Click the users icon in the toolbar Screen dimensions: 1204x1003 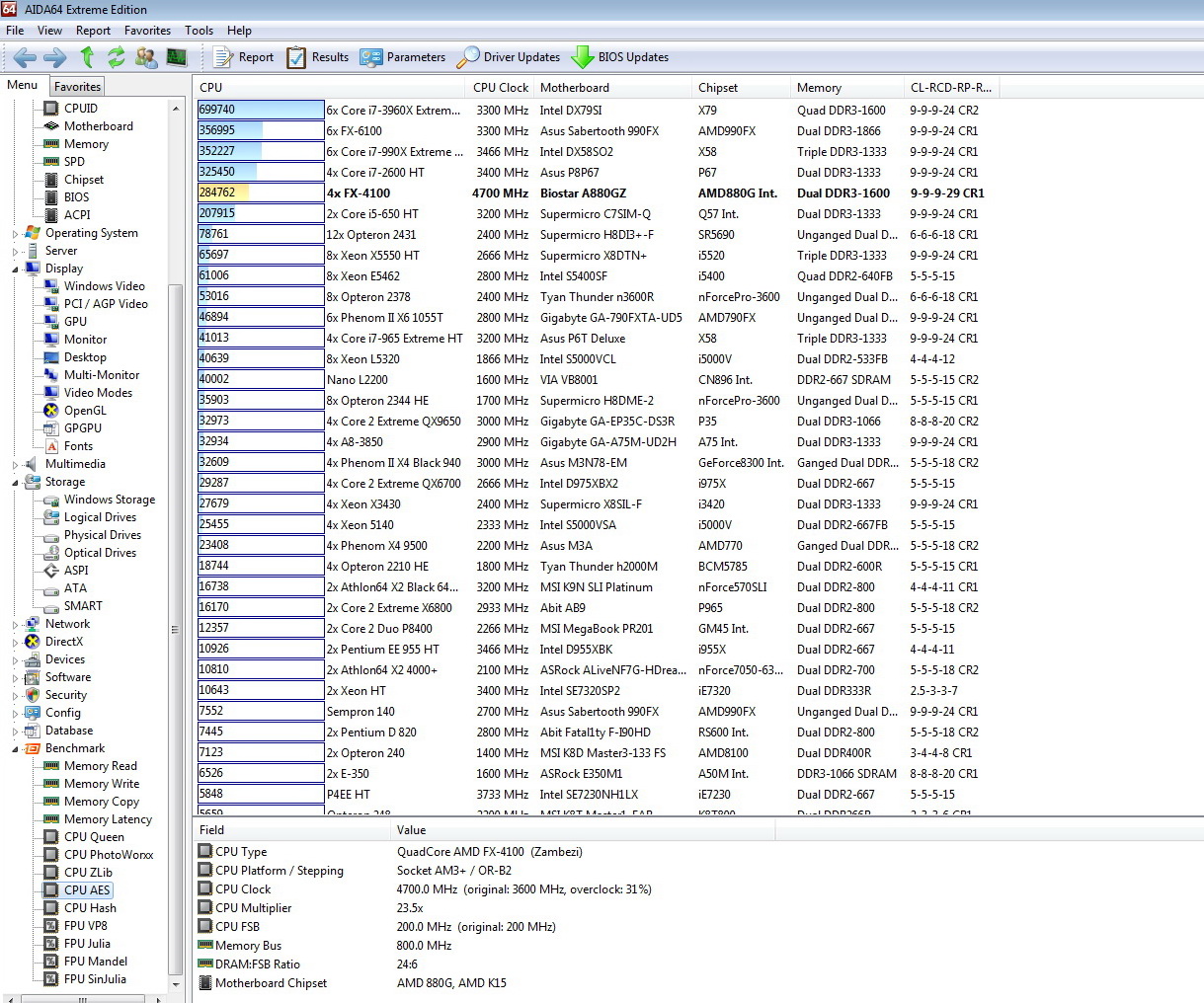click(146, 57)
